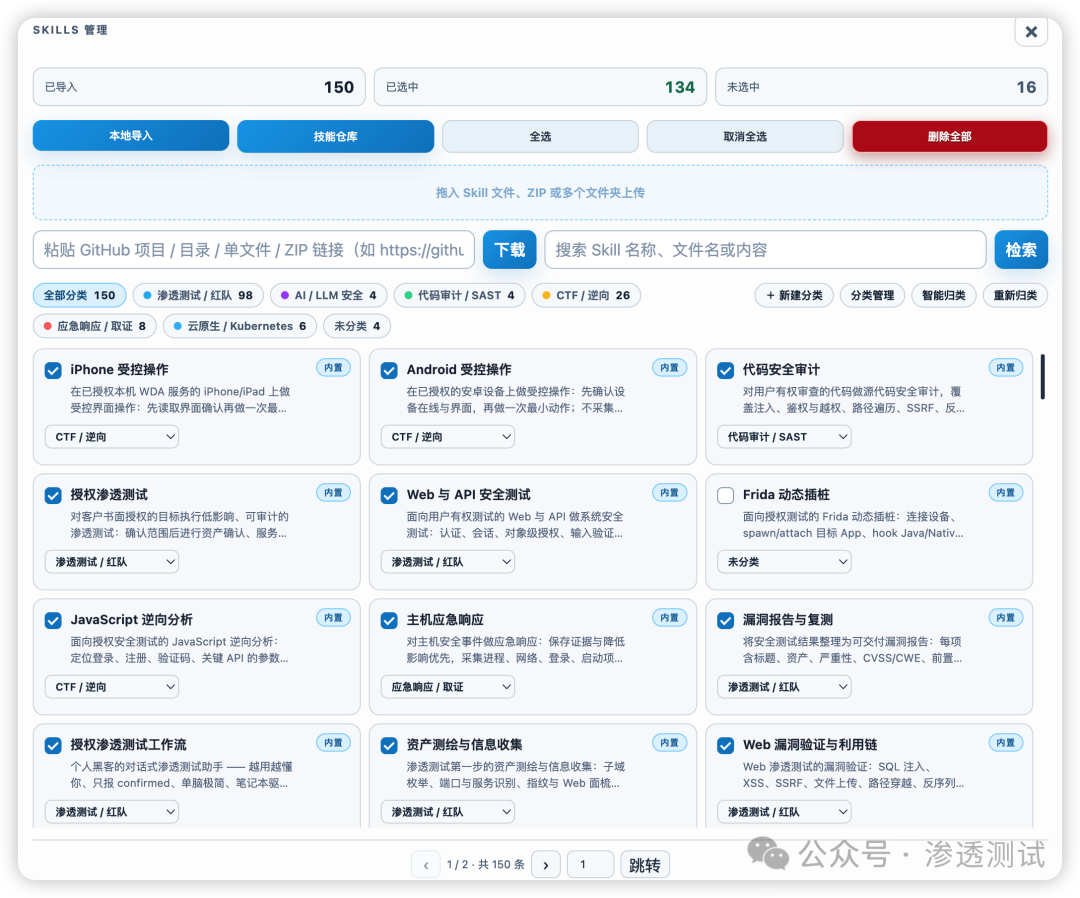This screenshot has height=898, width=1080.
Task: Go to the previous page arrow
Action: (x=426, y=865)
